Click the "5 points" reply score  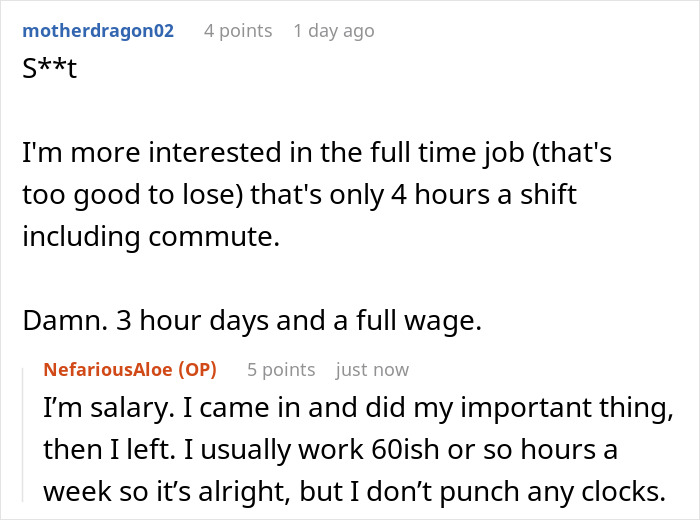click(281, 370)
